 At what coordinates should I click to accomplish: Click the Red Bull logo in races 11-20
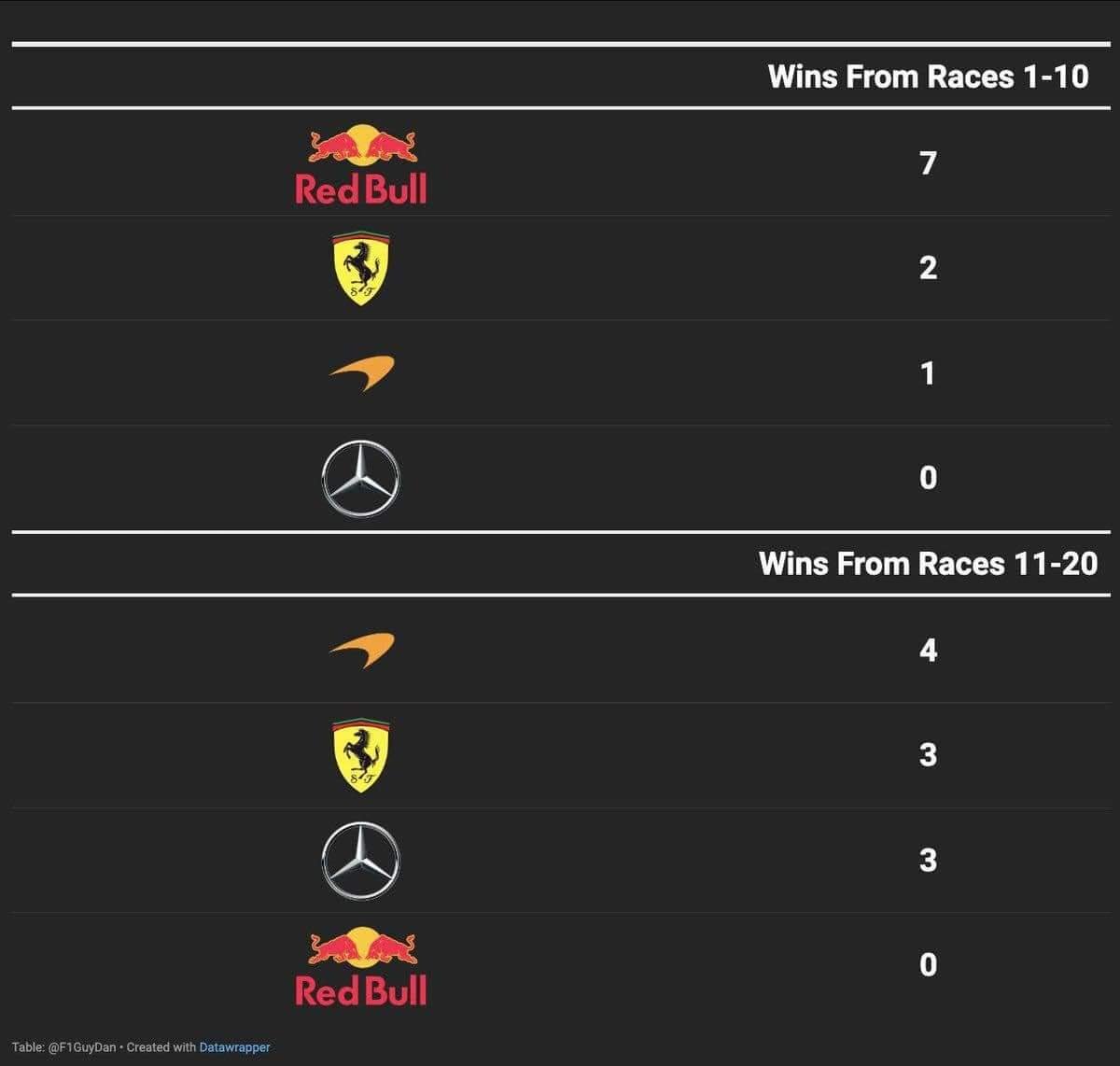361,966
